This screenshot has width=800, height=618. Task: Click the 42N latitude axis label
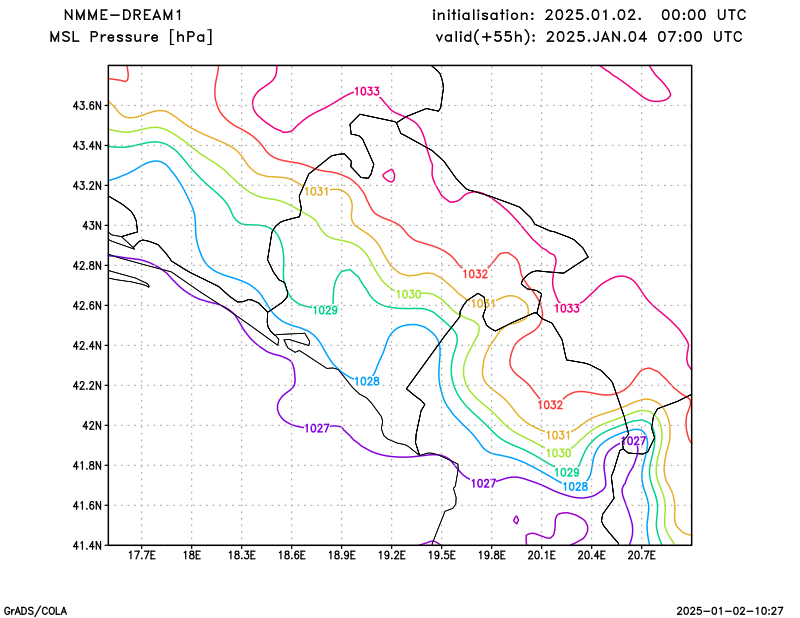(x=92, y=426)
